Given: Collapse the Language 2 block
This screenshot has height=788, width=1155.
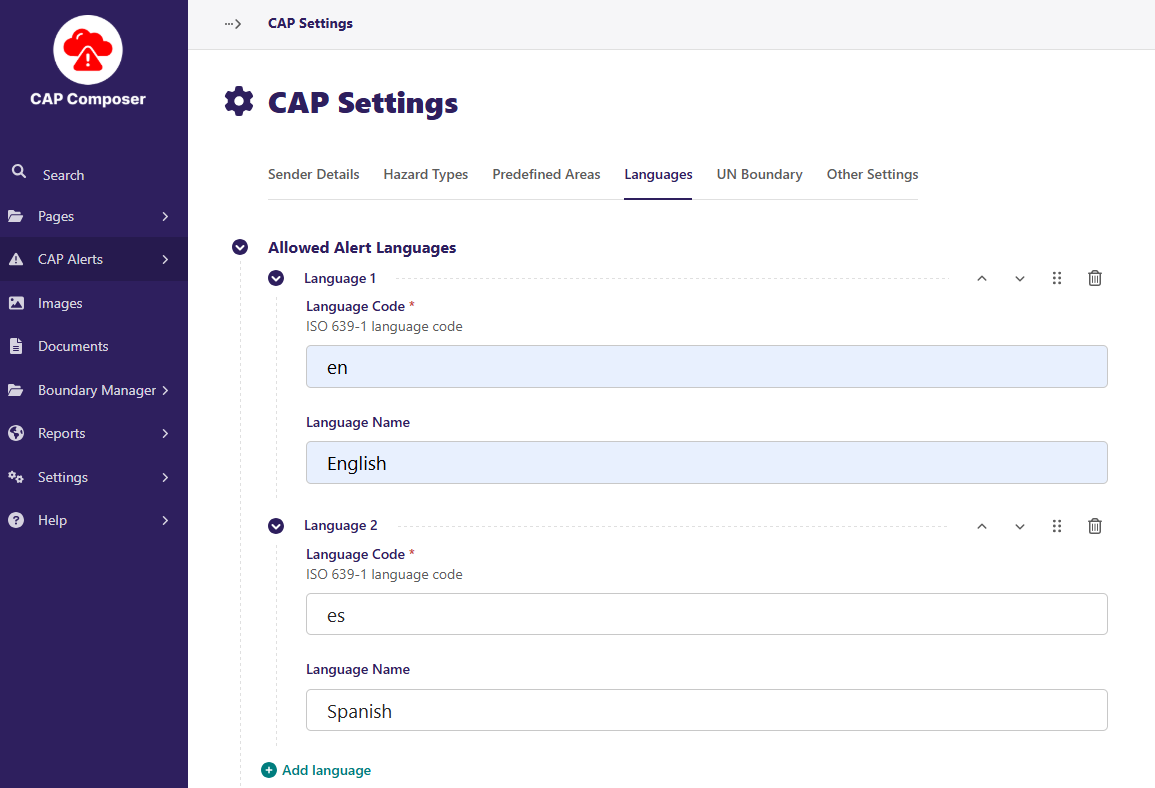Looking at the screenshot, I should 276,526.
